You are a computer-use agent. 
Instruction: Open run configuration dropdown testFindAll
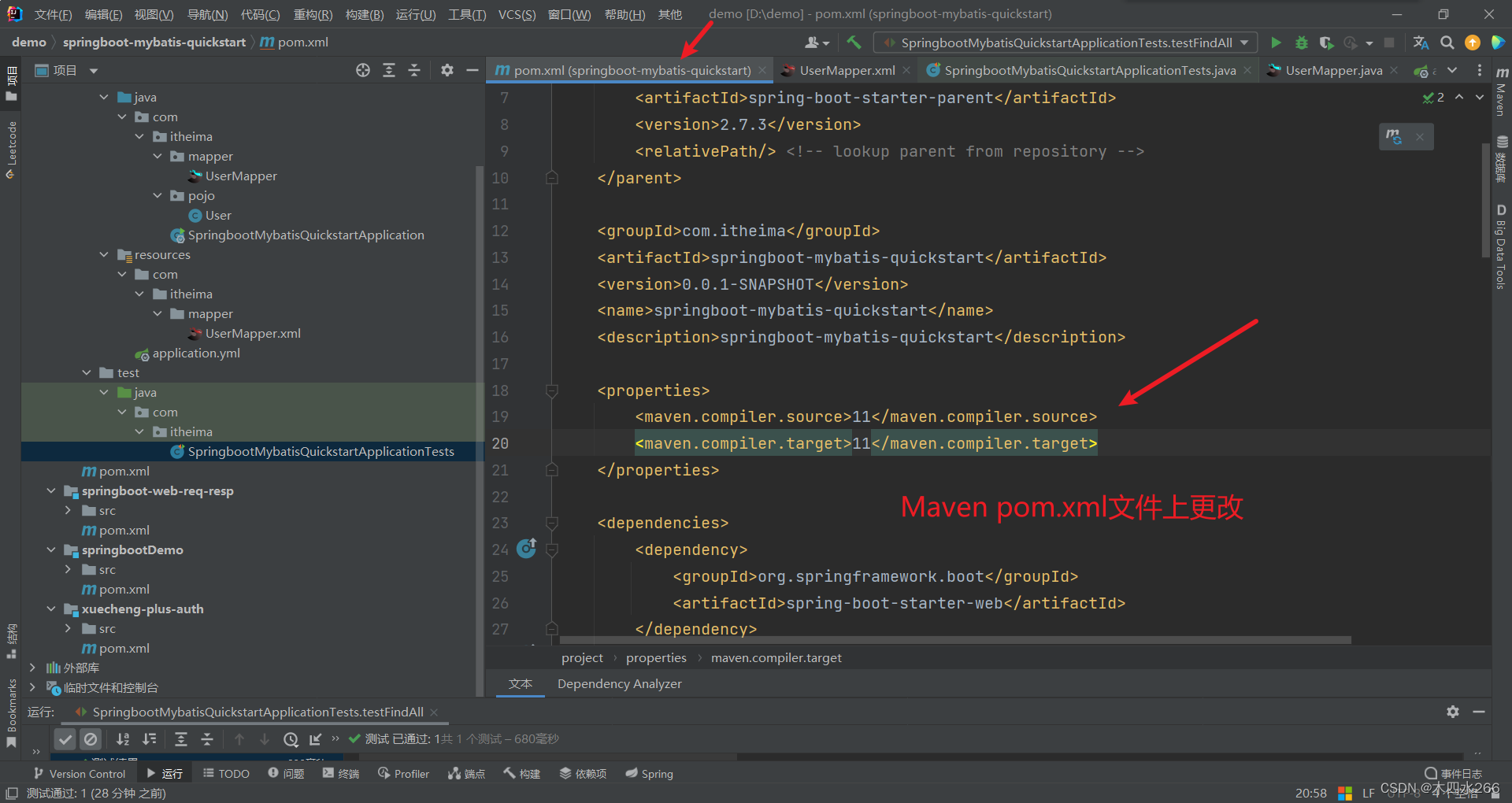(1065, 43)
